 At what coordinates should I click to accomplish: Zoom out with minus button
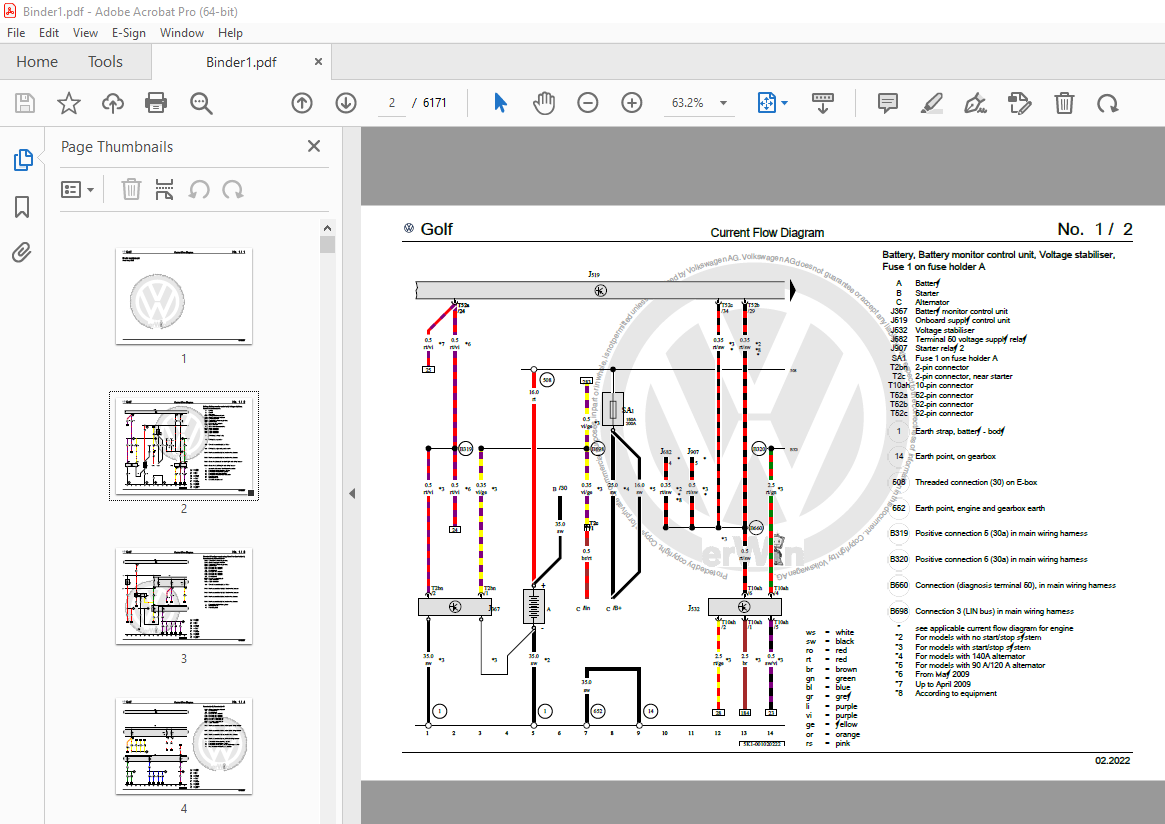(x=588, y=103)
